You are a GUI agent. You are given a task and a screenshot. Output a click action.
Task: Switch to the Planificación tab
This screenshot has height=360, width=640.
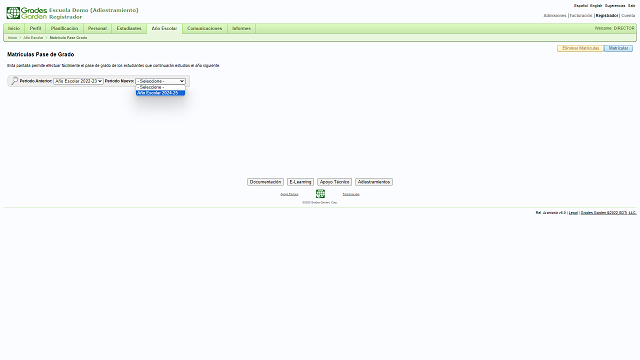(x=64, y=29)
